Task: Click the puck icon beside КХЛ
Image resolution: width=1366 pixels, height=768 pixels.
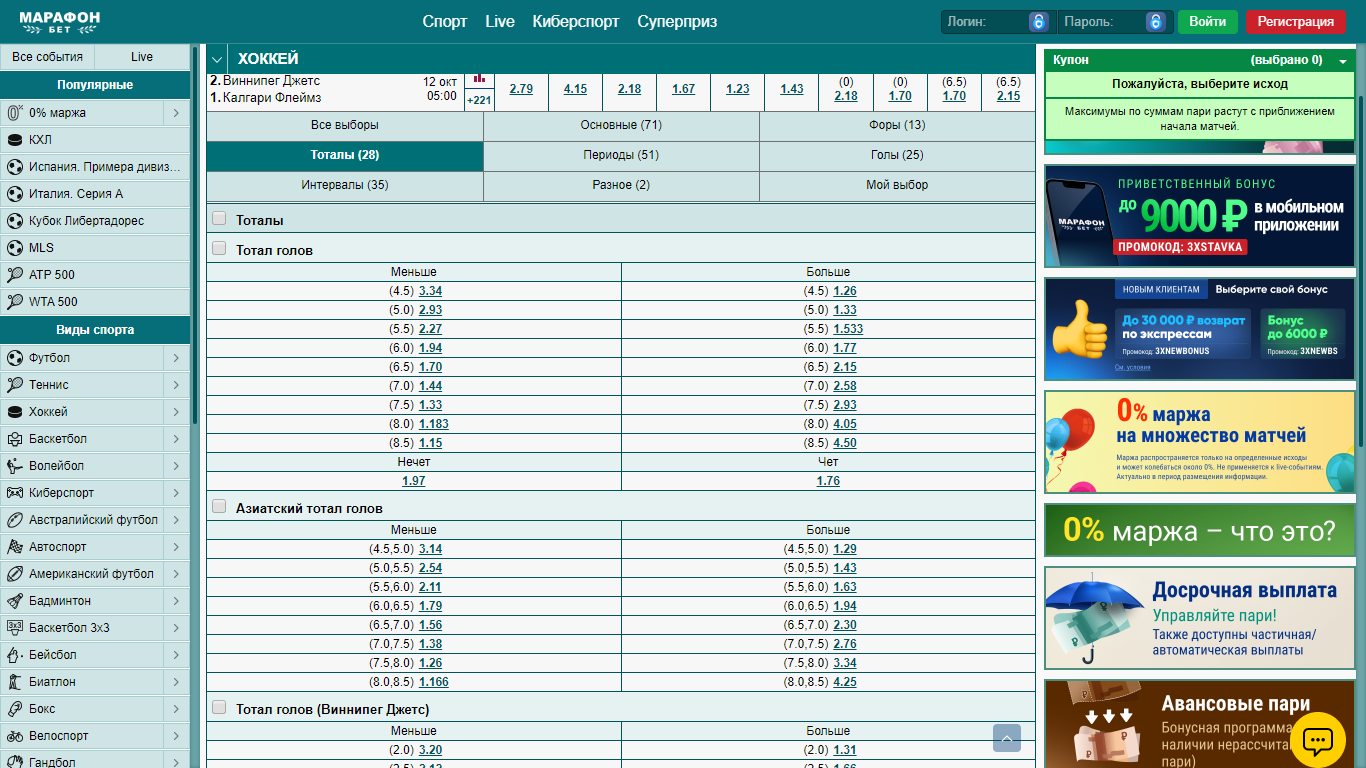Action: tap(15, 140)
